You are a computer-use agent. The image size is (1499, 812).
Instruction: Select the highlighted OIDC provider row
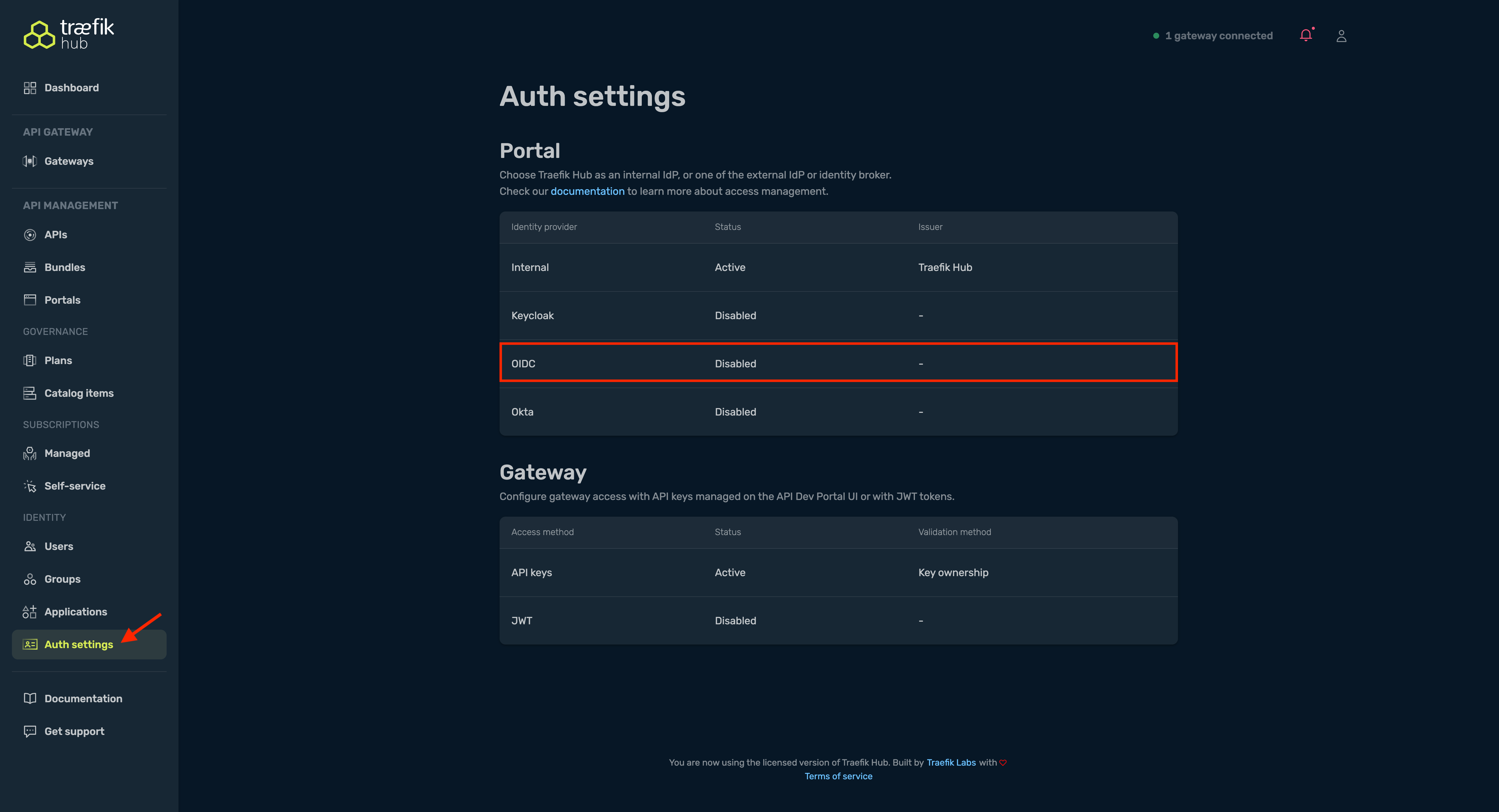(x=838, y=363)
